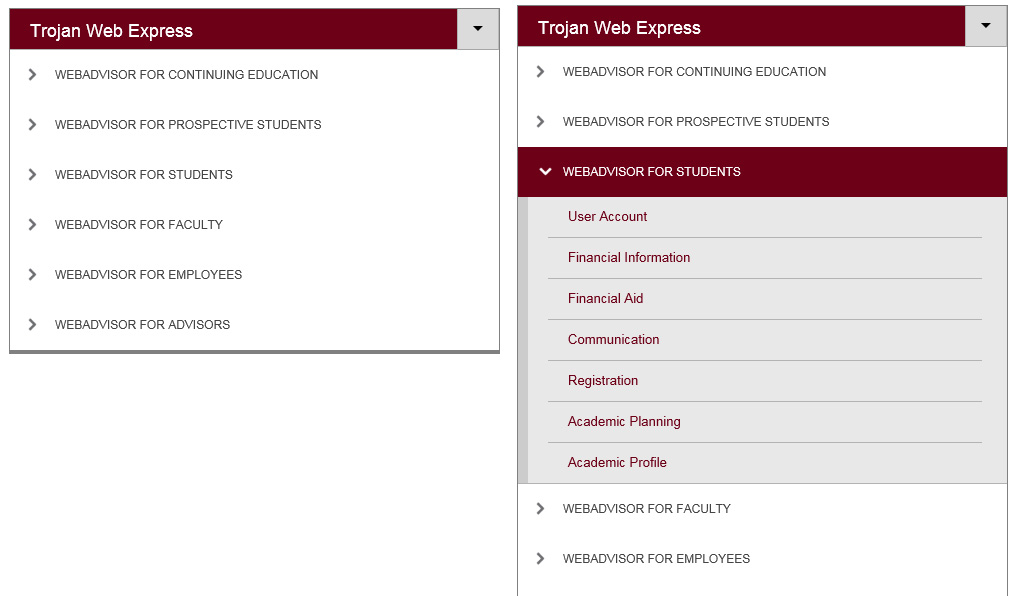This screenshot has height=596, width=1020.
Task: Click the chevron icon beside WebAdvisor for Advisors
Action: pyautogui.click(x=33, y=324)
